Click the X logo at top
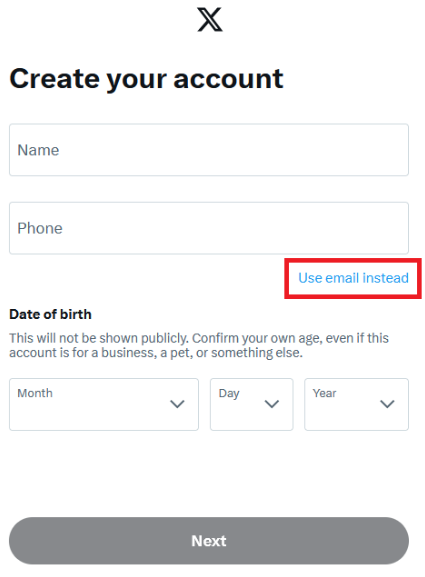Image resolution: width=425 pixels, height=577 pixels. 210,20
